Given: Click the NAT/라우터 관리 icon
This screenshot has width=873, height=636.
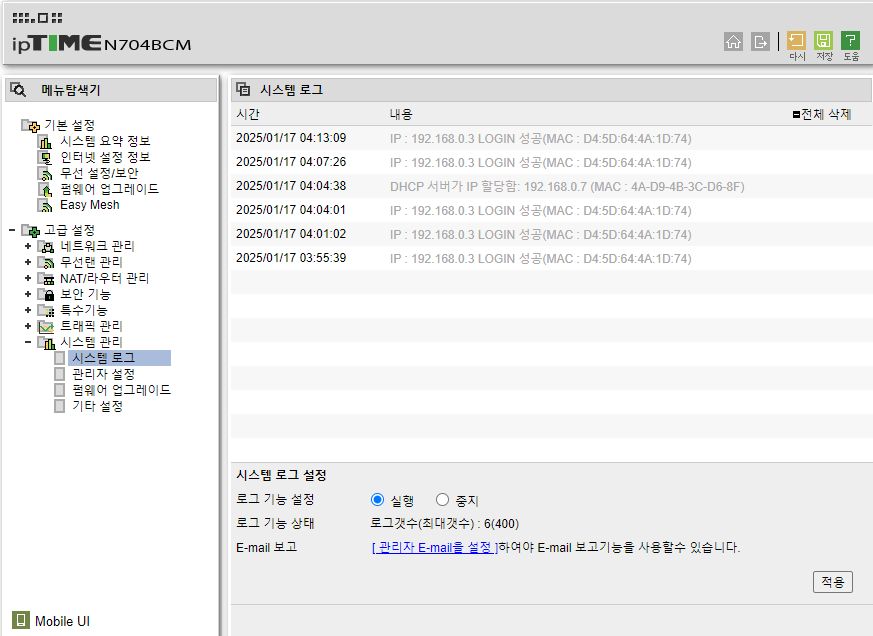Looking at the screenshot, I should coord(46,278).
